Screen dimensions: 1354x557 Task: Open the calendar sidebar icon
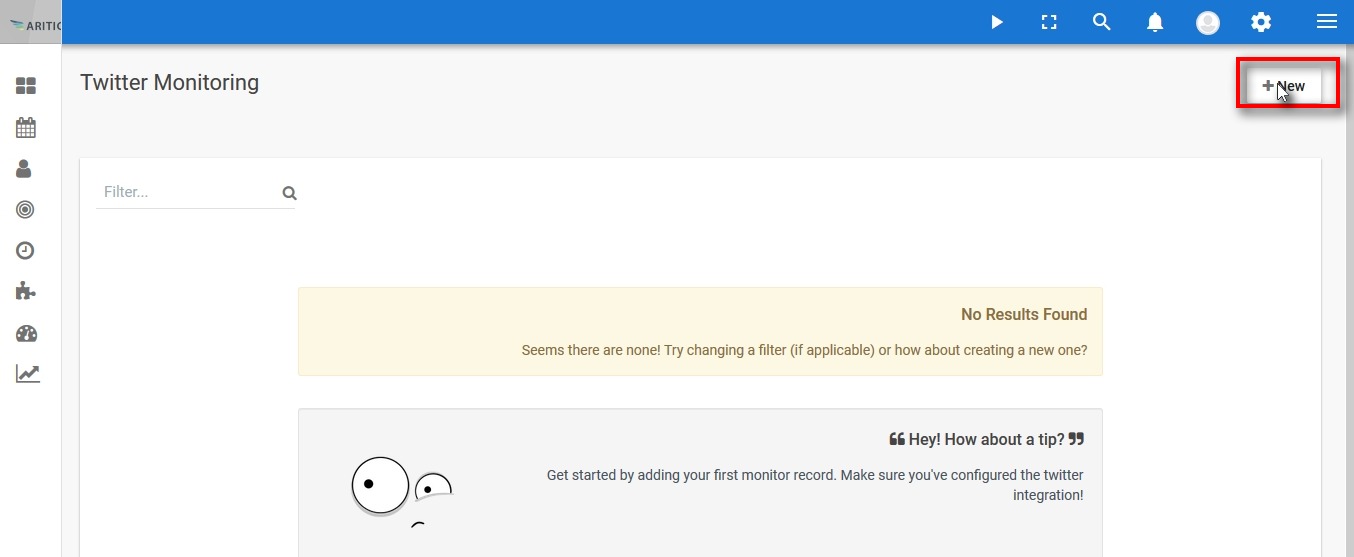pos(26,128)
